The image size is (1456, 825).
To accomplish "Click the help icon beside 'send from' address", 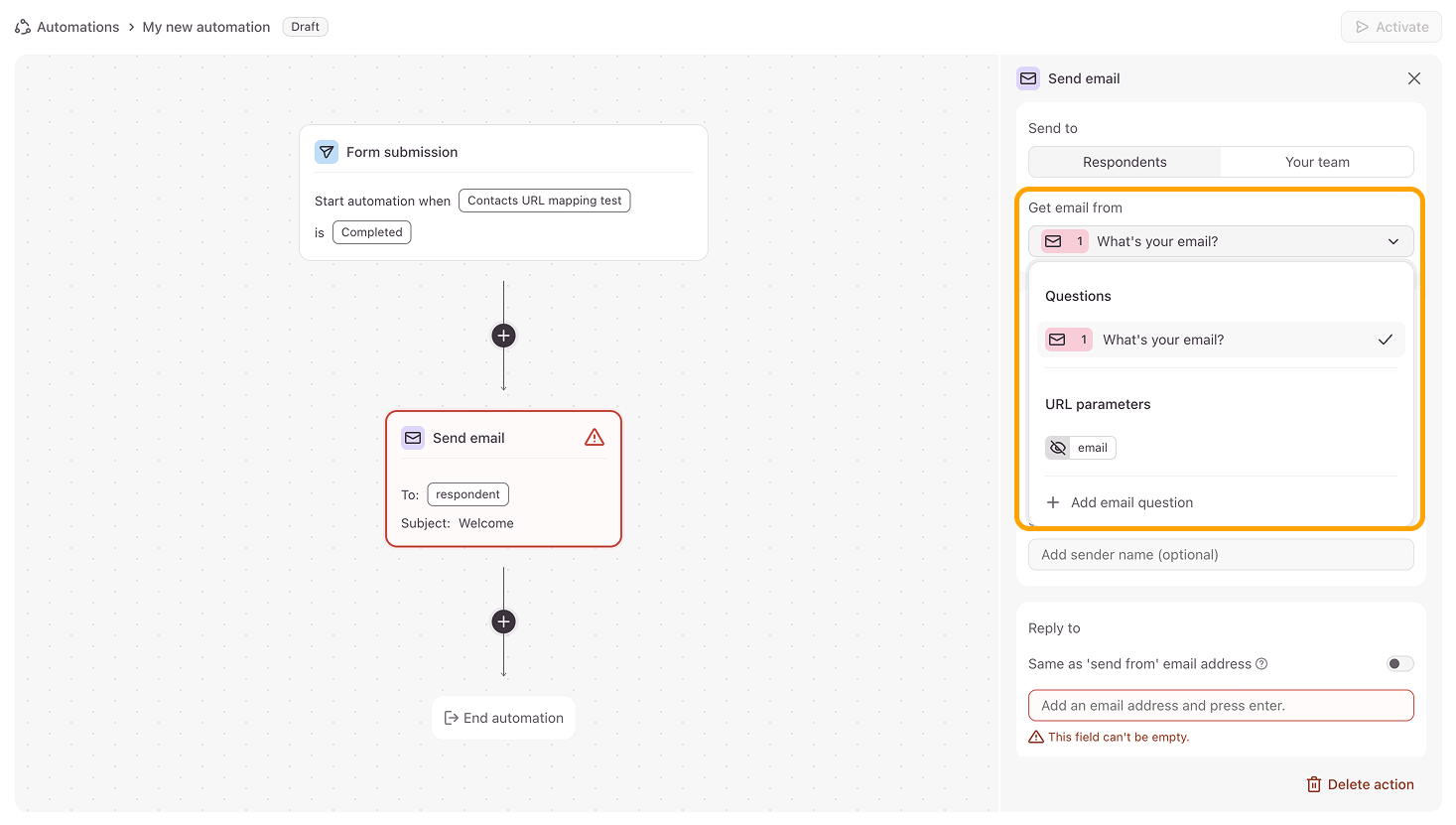I will (x=1261, y=664).
